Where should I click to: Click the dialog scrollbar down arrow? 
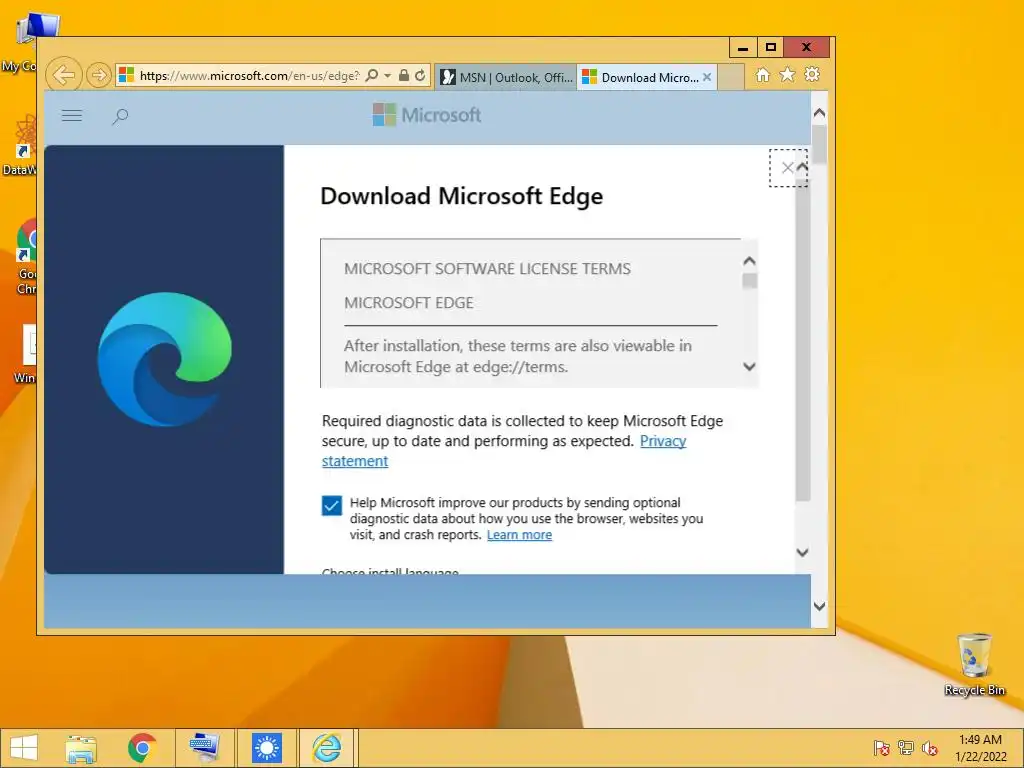(x=803, y=552)
